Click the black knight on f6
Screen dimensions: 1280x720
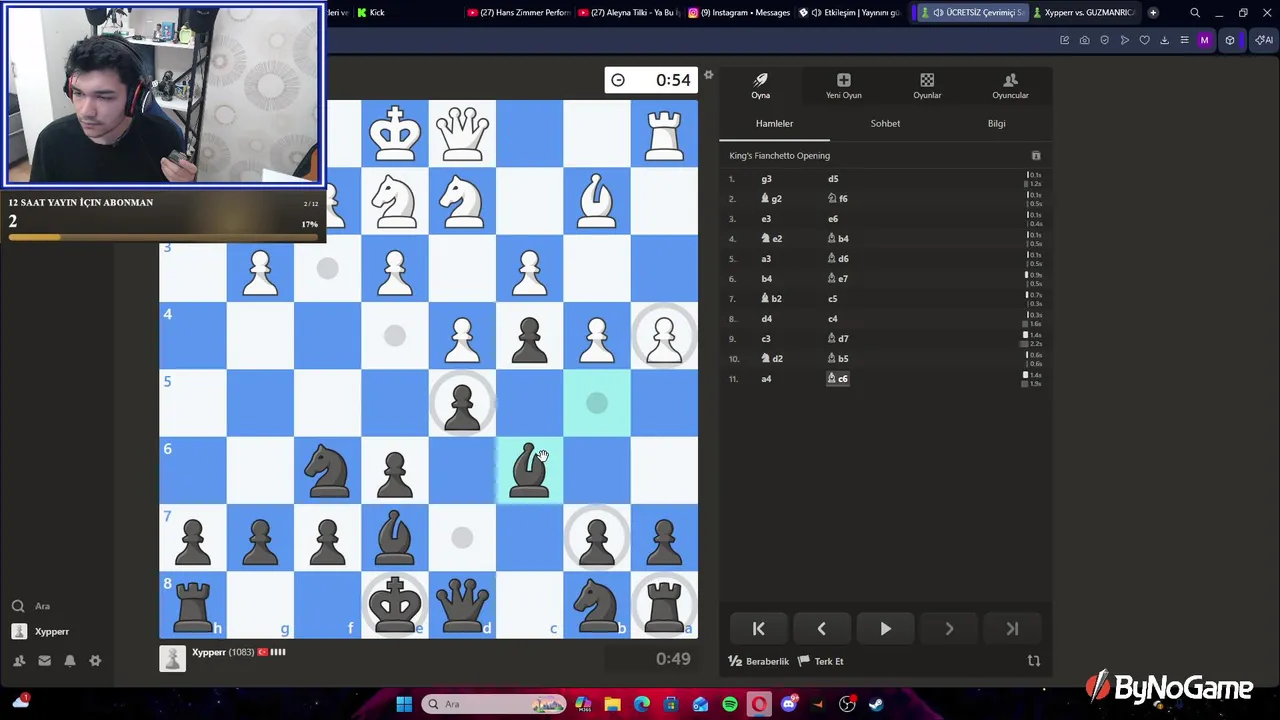[327, 470]
